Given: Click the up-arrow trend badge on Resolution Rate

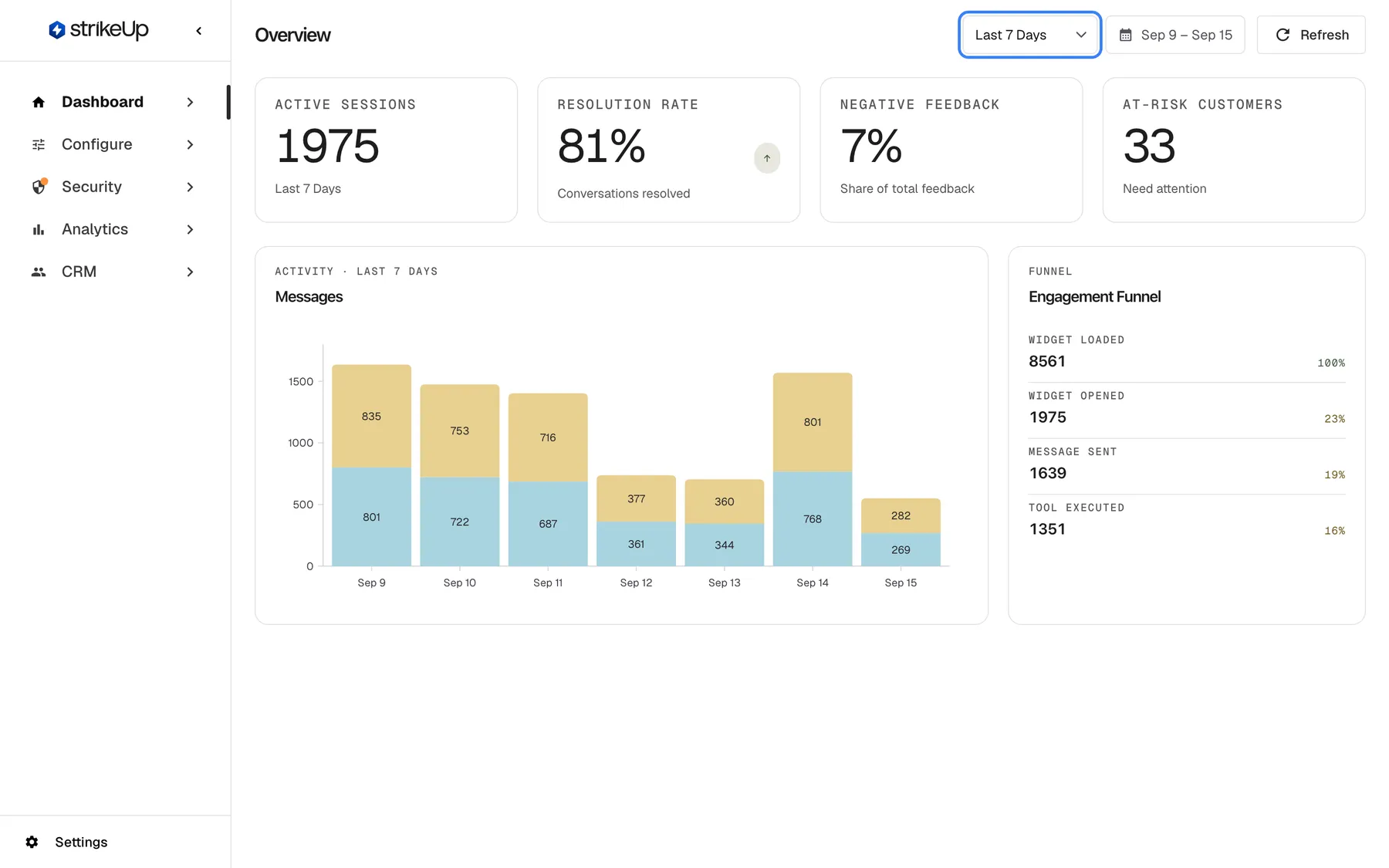Looking at the screenshot, I should click(x=767, y=158).
